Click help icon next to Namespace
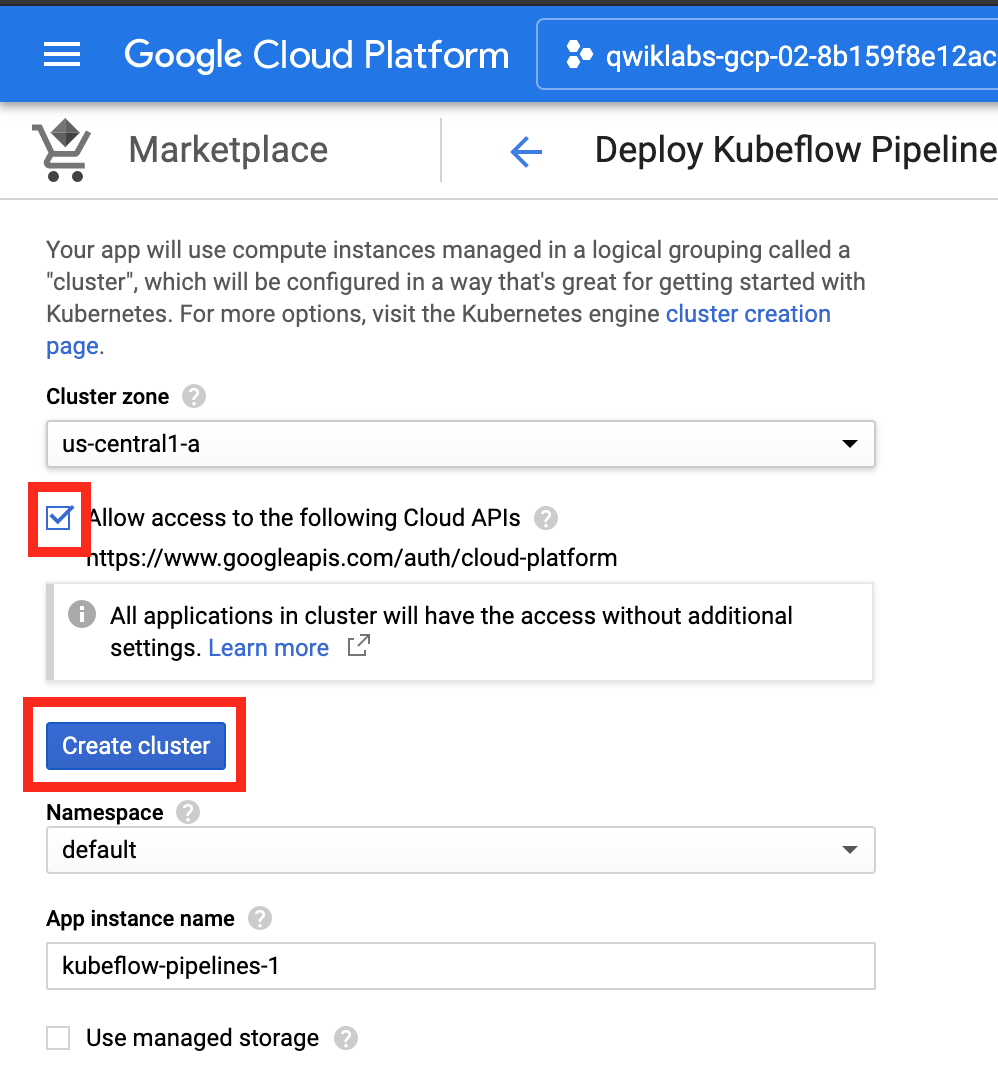998x1072 pixels. [188, 812]
